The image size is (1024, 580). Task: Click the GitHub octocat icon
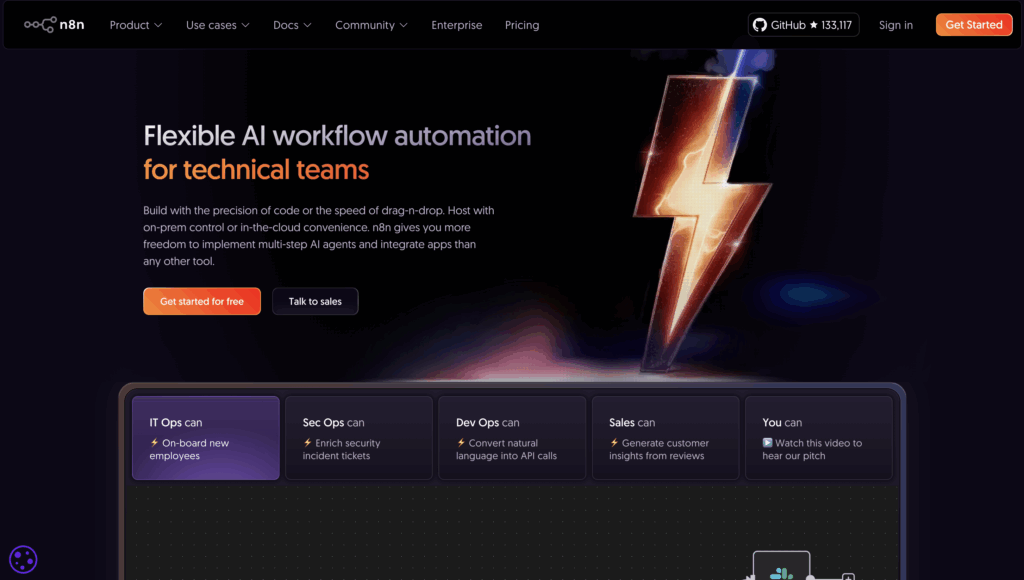click(760, 25)
